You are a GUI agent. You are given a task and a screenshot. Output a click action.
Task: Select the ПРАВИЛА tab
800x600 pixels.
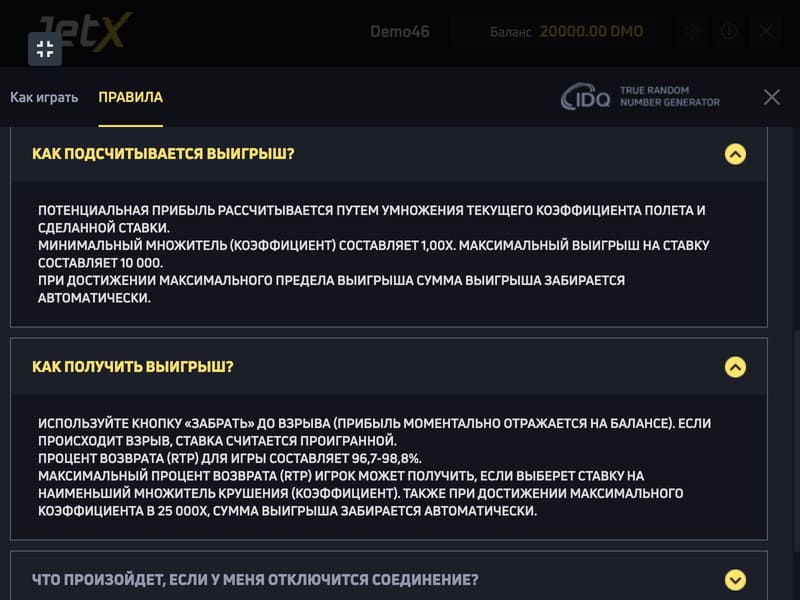(x=131, y=97)
